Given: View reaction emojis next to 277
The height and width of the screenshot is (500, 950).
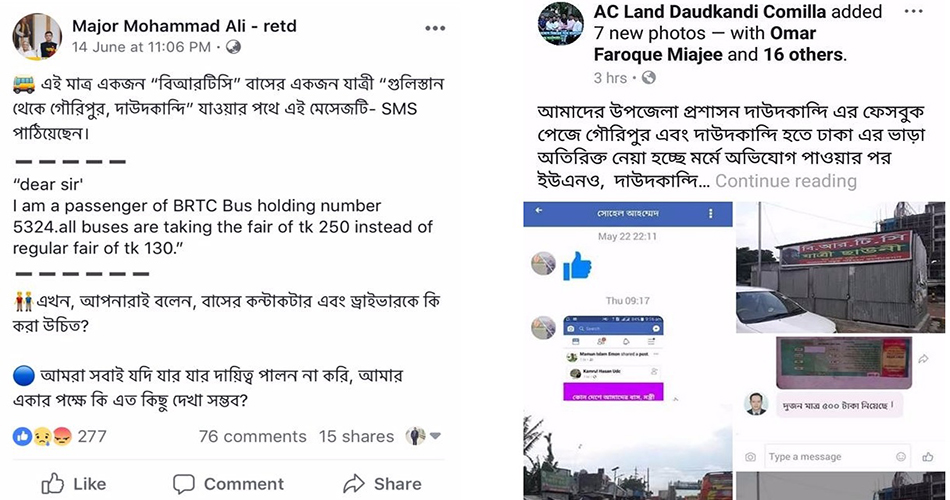Looking at the screenshot, I should point(42,436).
